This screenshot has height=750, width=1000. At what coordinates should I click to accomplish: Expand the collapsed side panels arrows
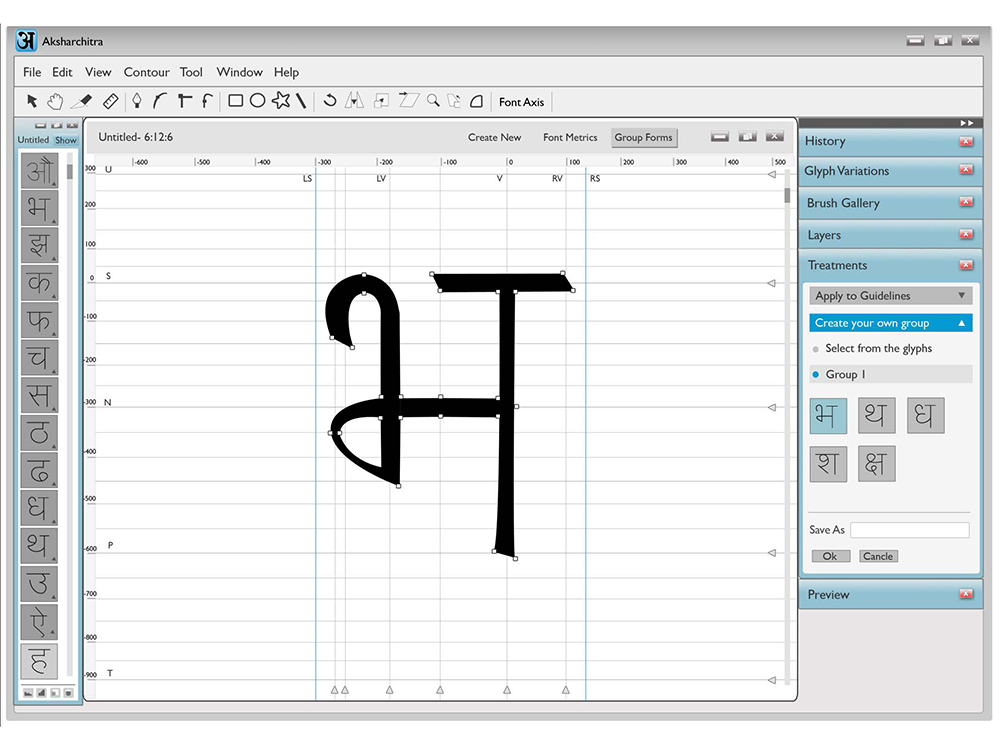pos(967,122)
